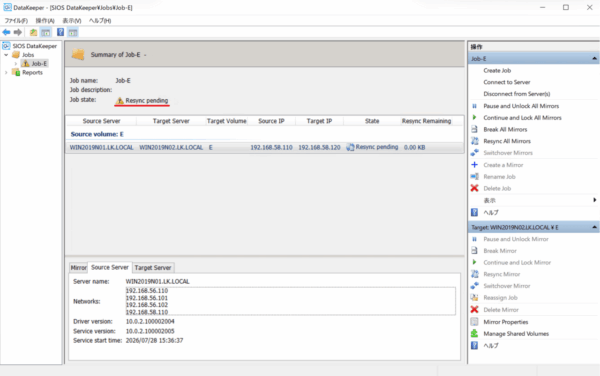This screenshot has height=376, width=600.
Task: Open the 操作(A) menu
Action: pos(45,21)
